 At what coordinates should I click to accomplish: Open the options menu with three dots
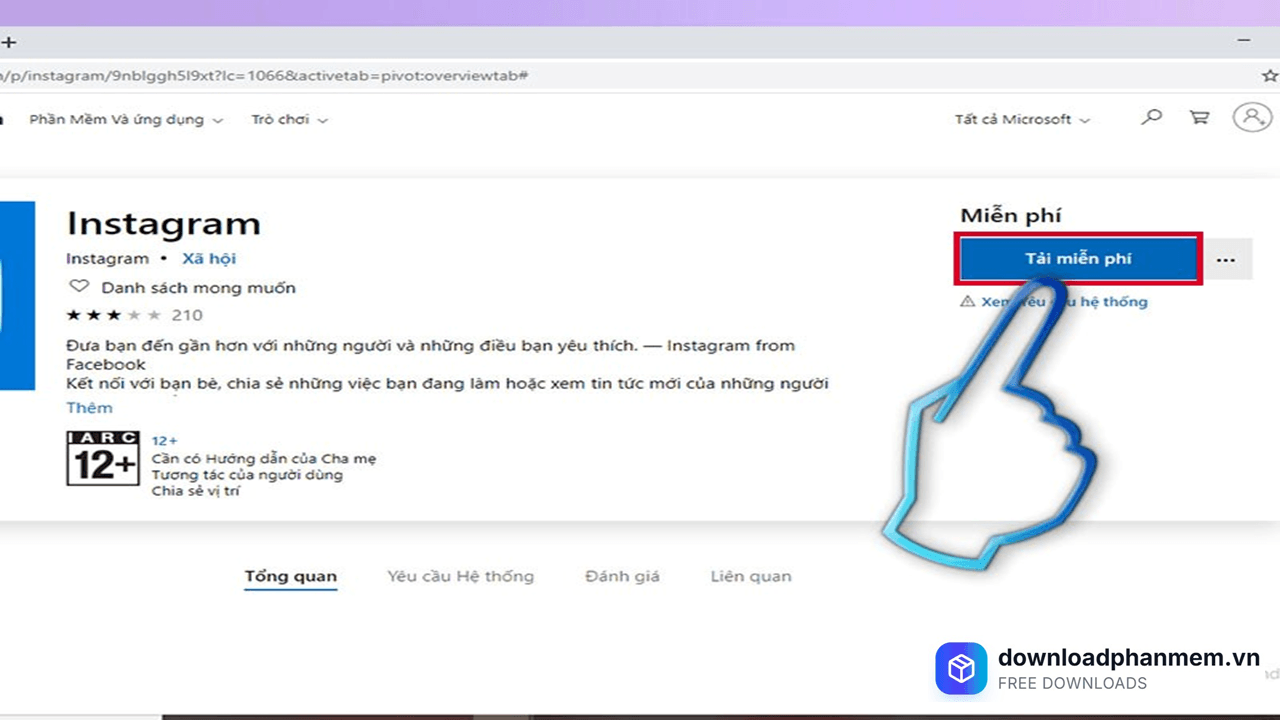click(1225, 259)
